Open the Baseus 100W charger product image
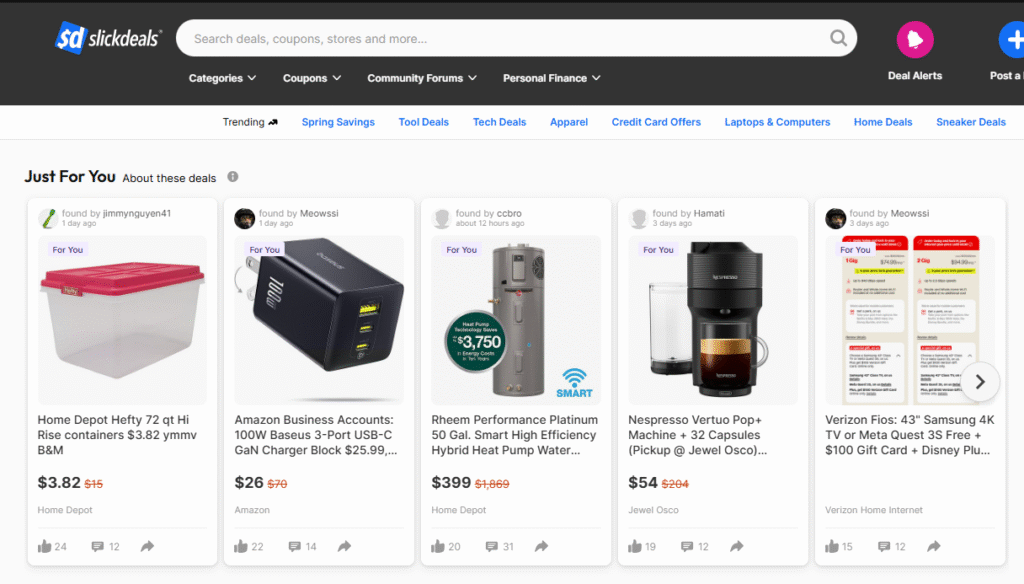Screen dimensions: 1024x584 (x=319, y=320)
